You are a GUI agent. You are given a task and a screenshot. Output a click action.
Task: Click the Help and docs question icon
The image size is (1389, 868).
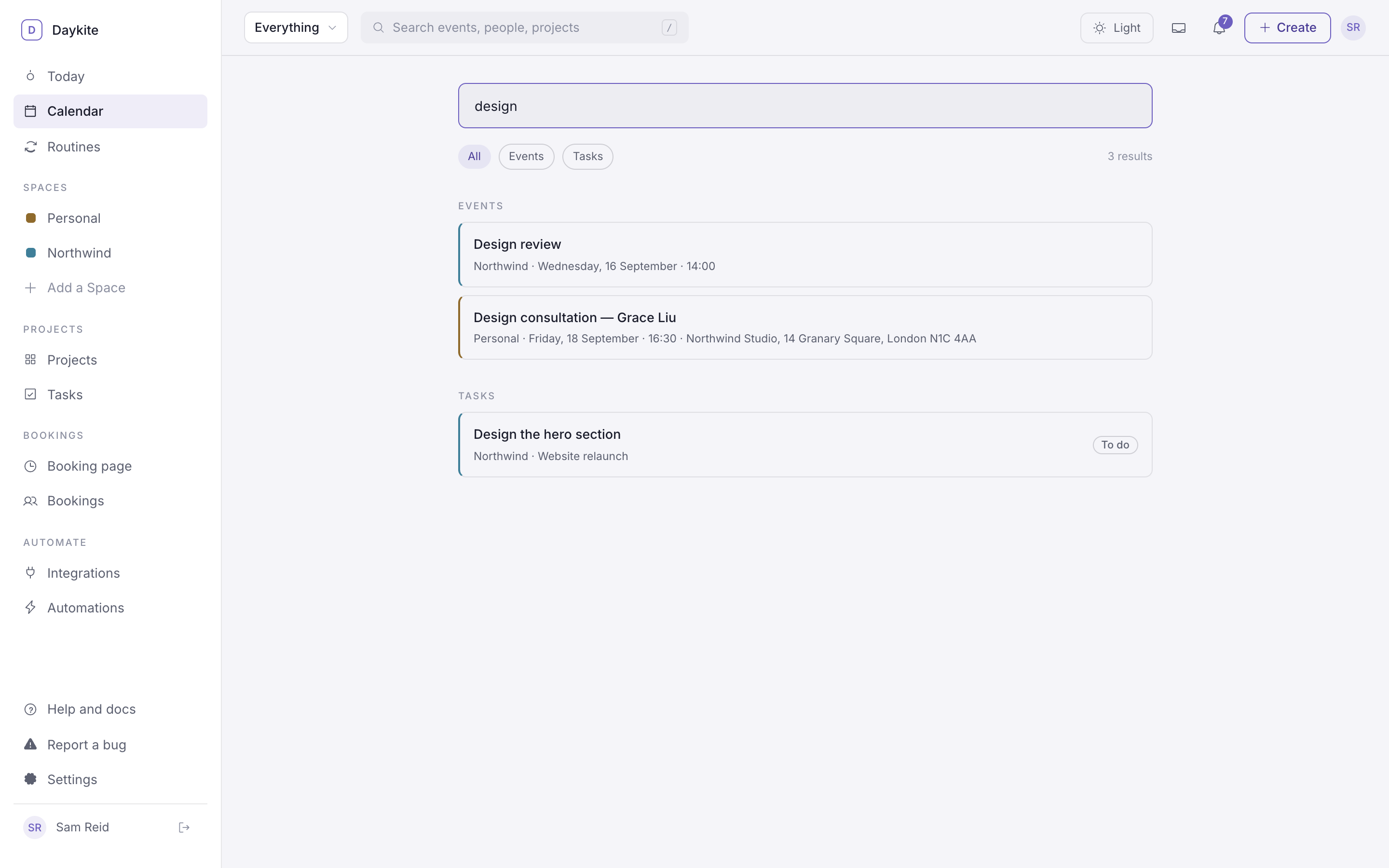pos(30,709)
